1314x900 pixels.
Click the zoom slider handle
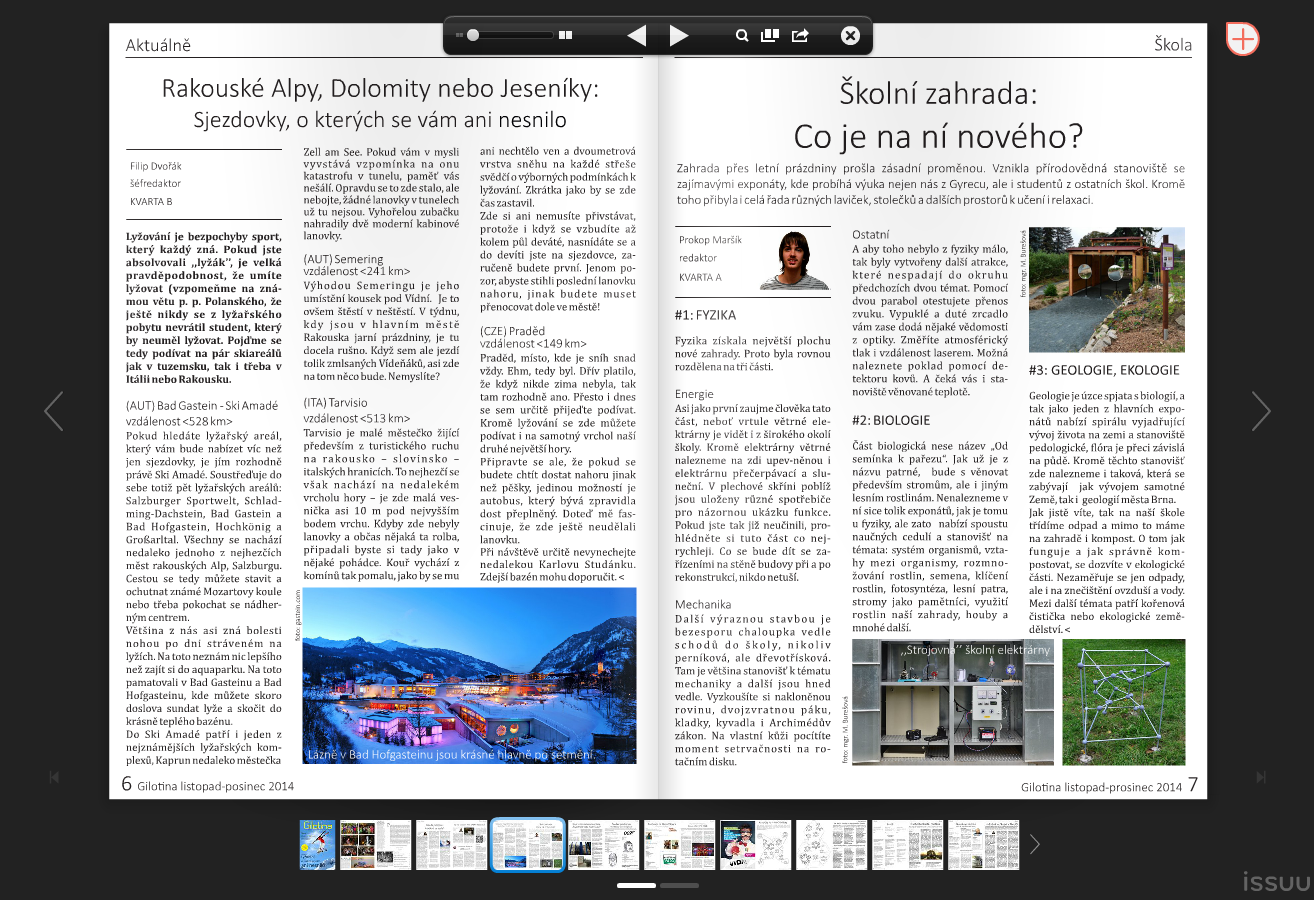tap(473, 35)
